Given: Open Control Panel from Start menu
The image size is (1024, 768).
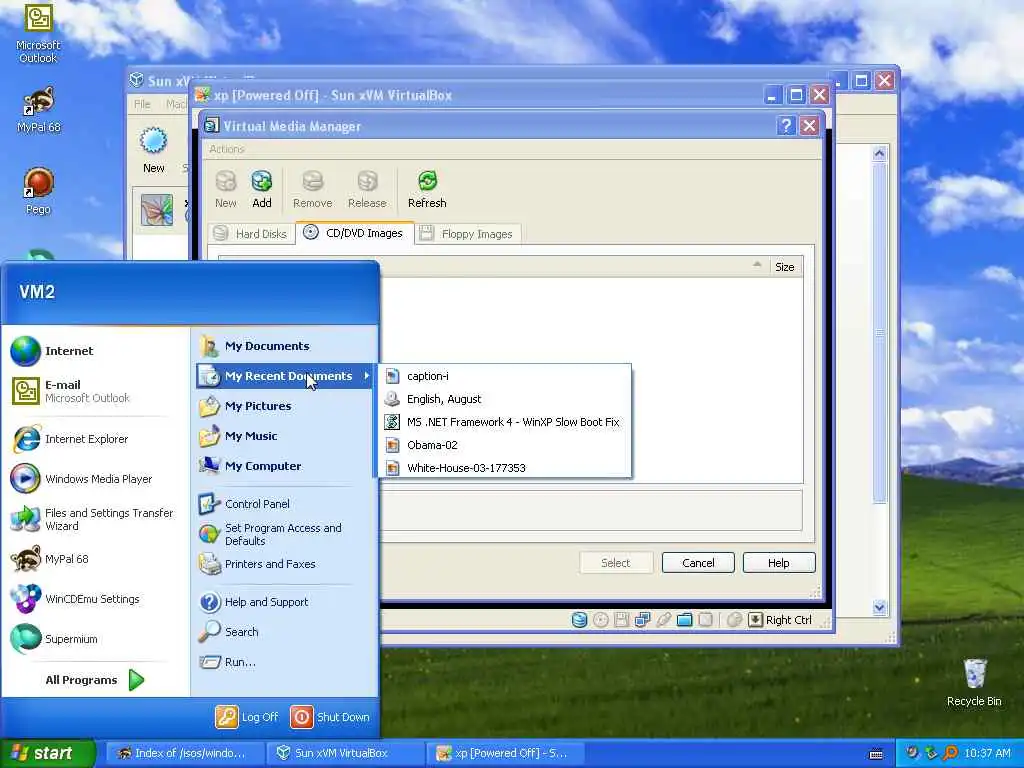Looking at the screenshot, I should click(285, 504).
